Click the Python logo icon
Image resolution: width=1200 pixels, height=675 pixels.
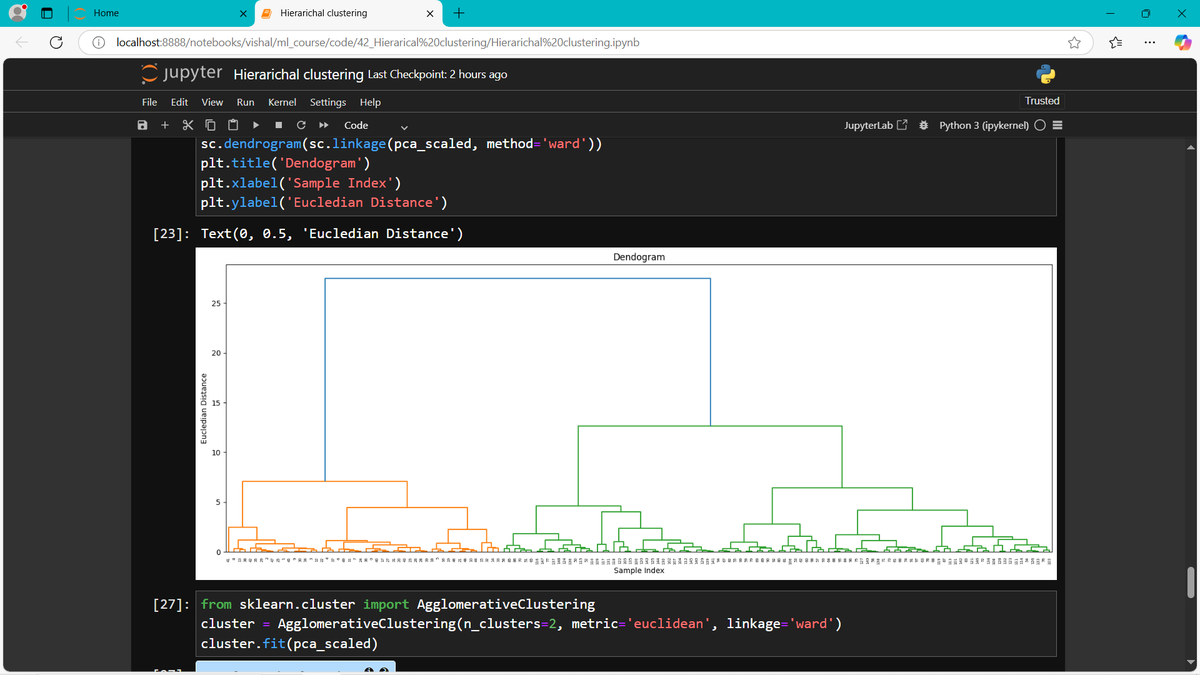click(1045, 74)
